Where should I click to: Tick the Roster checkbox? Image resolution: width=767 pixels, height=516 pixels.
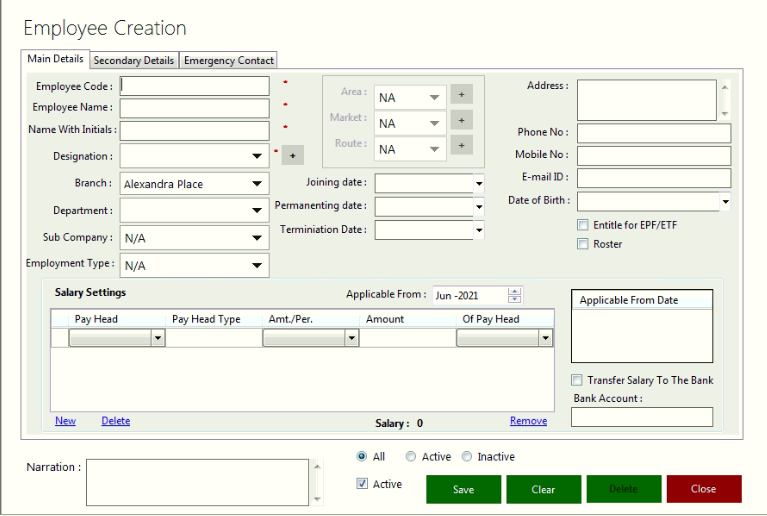(x=583, y=244)
